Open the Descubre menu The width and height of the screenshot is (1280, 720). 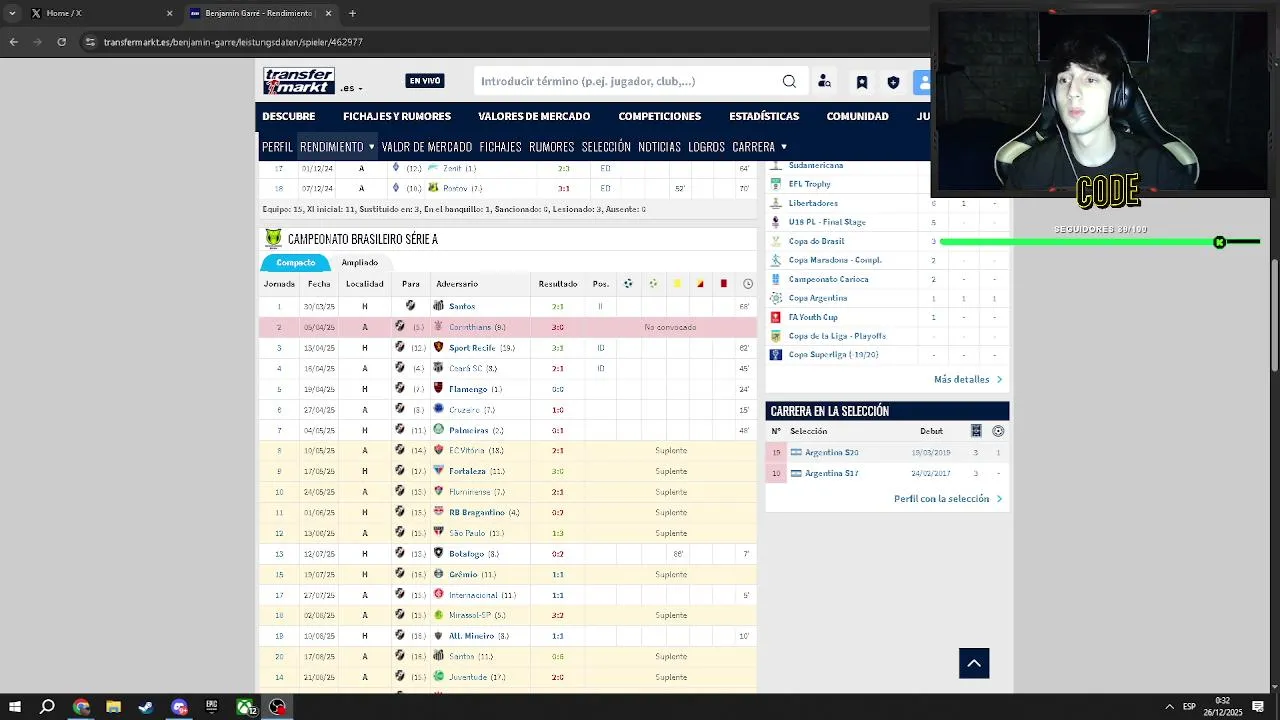point(288,116)
